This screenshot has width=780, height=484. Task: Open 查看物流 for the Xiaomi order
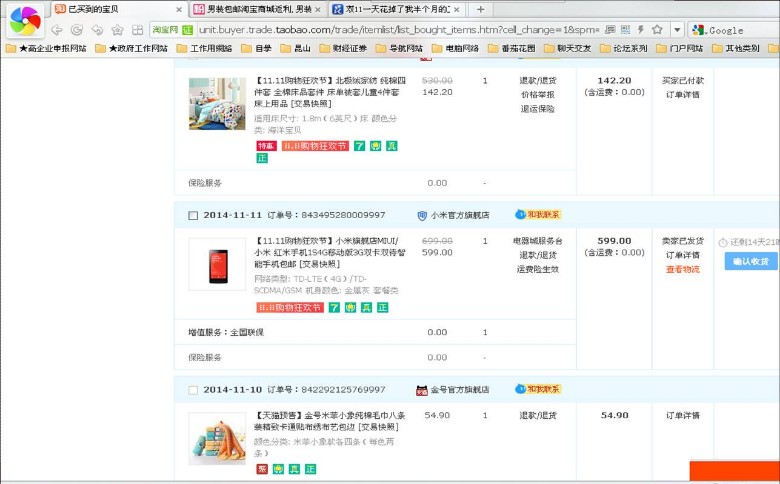[682, 269]
